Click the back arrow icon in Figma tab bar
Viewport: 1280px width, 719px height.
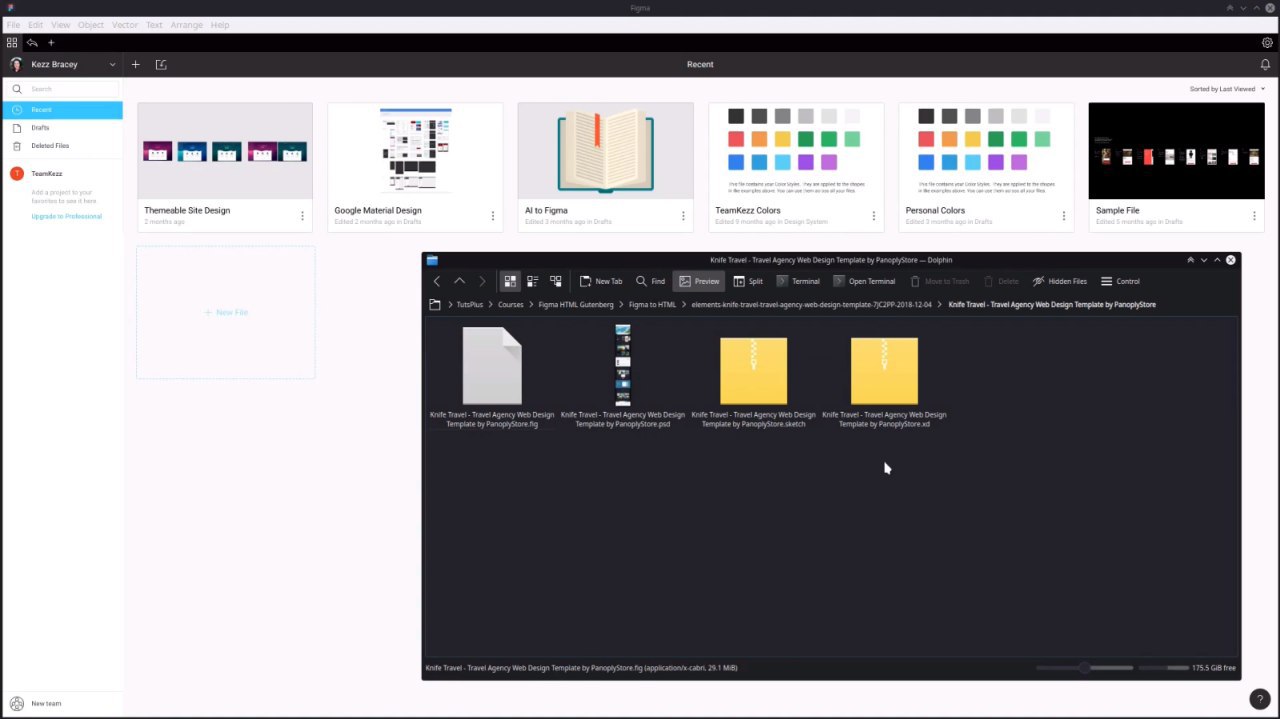pyautogui.click(x=32, y=43)
